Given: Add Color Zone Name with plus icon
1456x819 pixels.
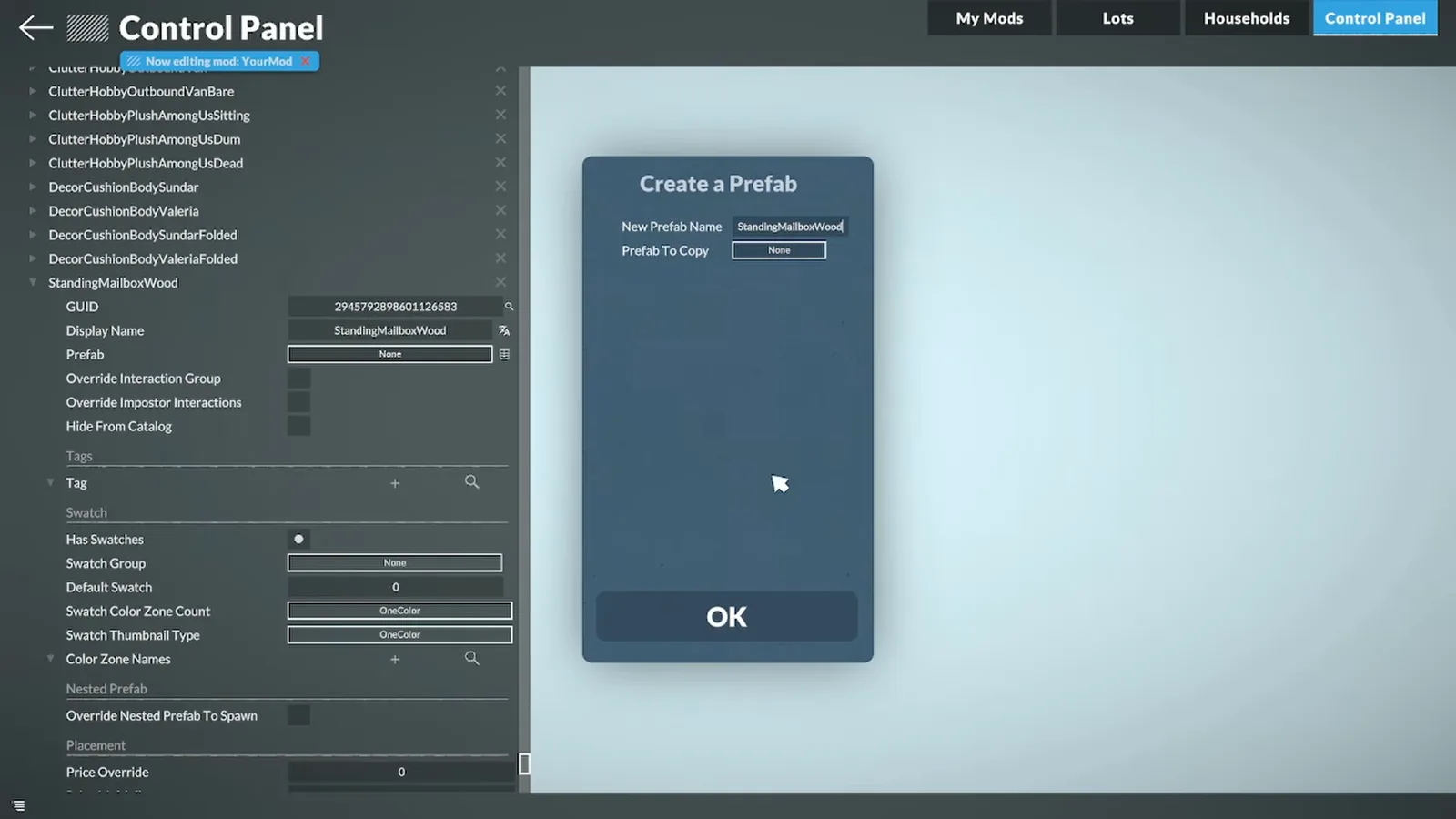Looking at the screenshot, I should (395, 659).
